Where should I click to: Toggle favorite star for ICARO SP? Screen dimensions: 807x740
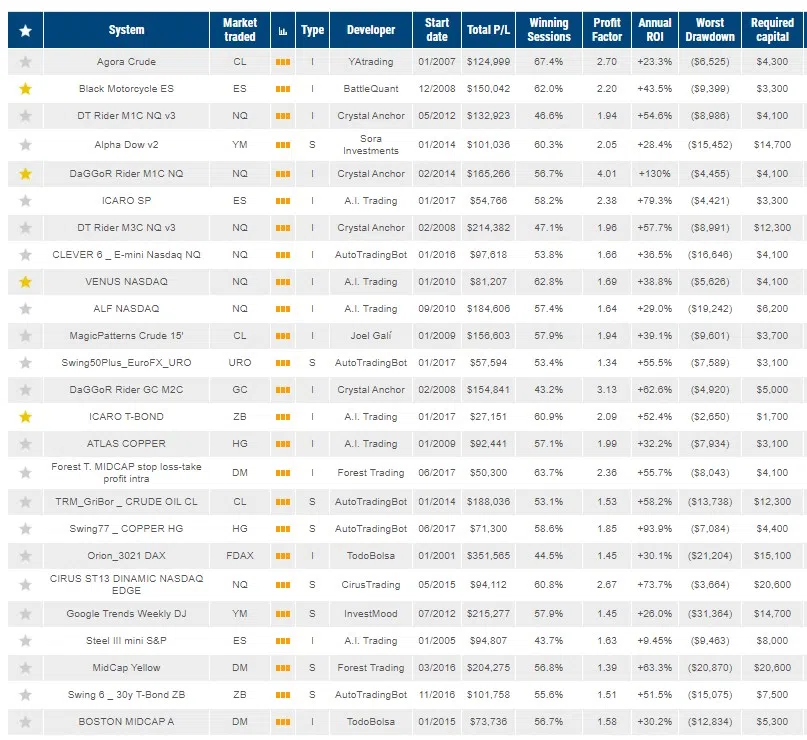(x=25, y=201)
